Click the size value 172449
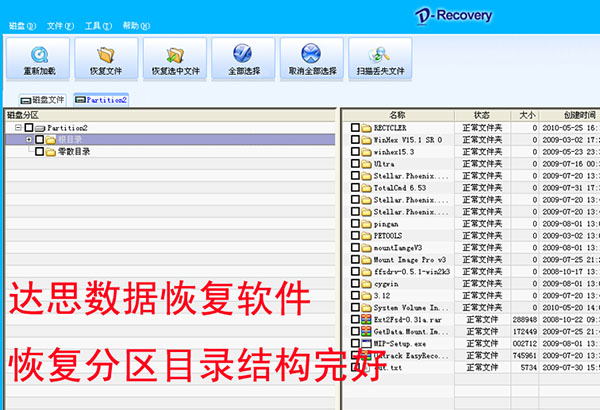Image resolution: width=600 pixels, height=410 pixels. [525, 332]
